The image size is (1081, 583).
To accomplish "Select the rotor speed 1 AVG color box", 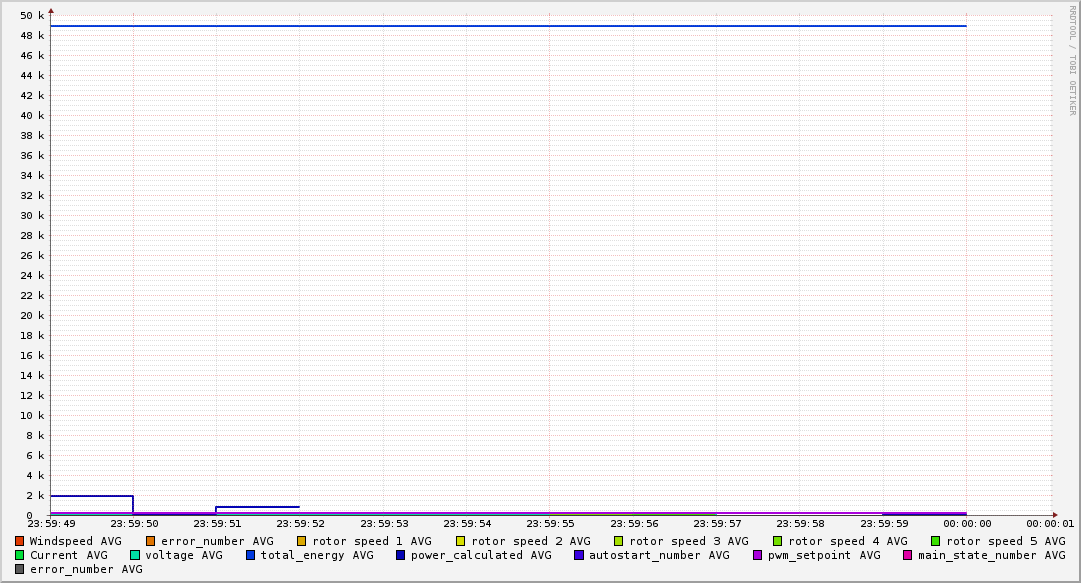I will 302,541.
